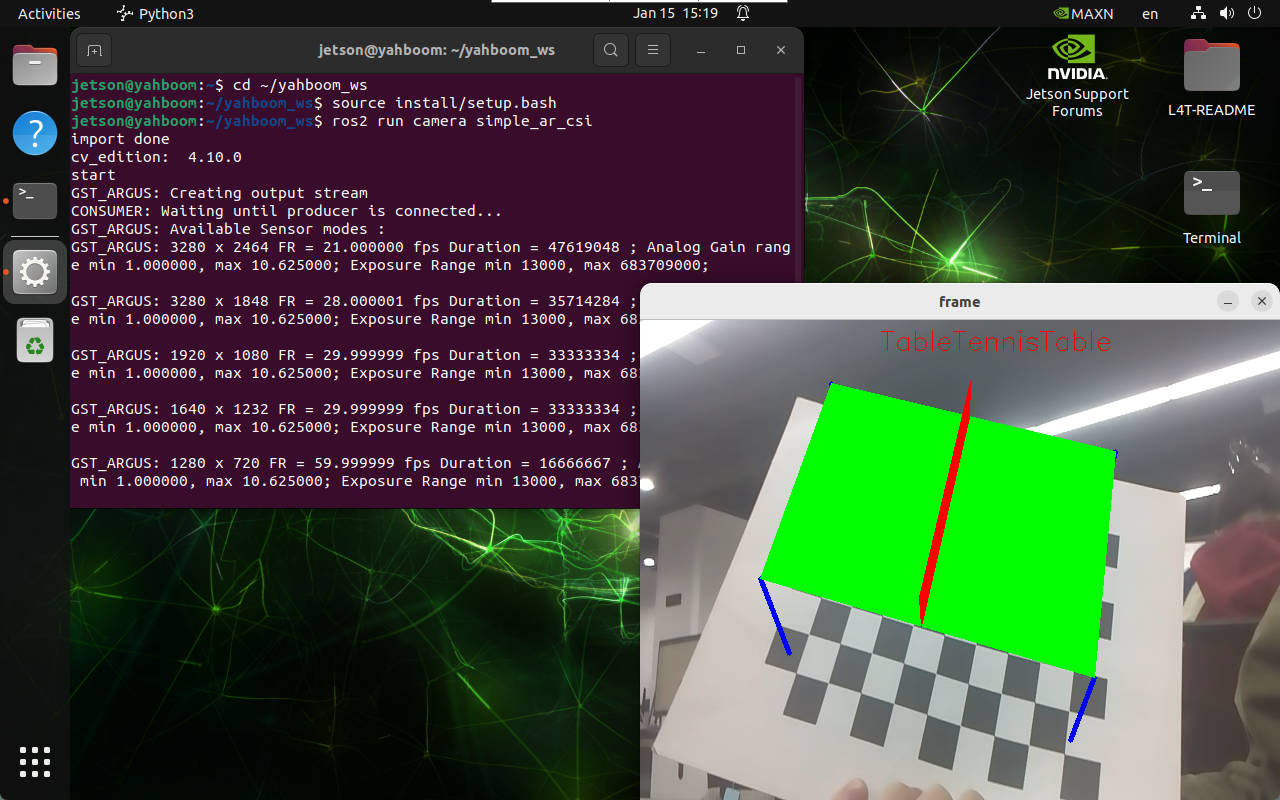Open Settings gear in the dock
This screenshot has height=800, width=1280.
point(35,271)
